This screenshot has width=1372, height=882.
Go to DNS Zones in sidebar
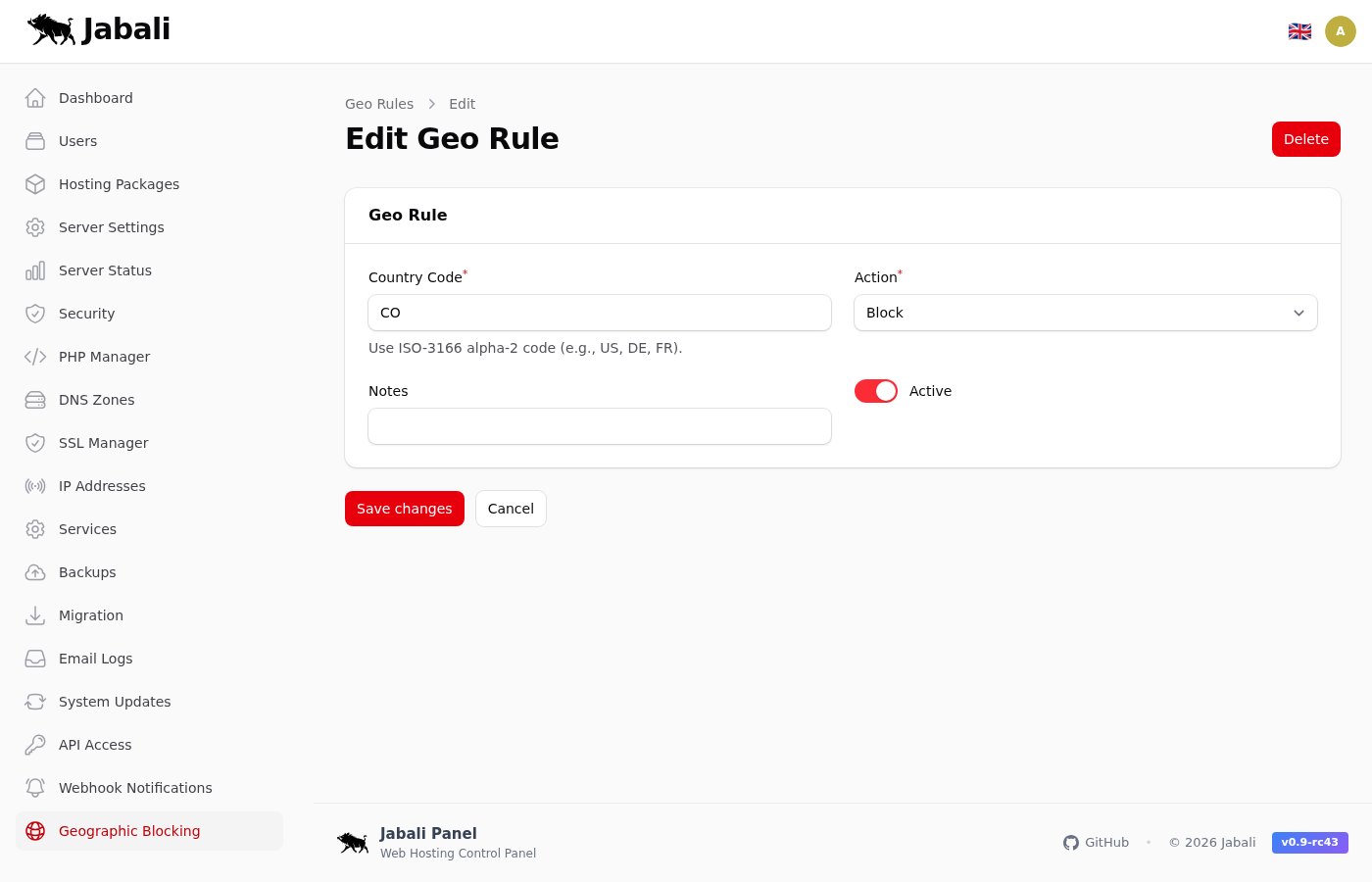(x=96, y=400)
